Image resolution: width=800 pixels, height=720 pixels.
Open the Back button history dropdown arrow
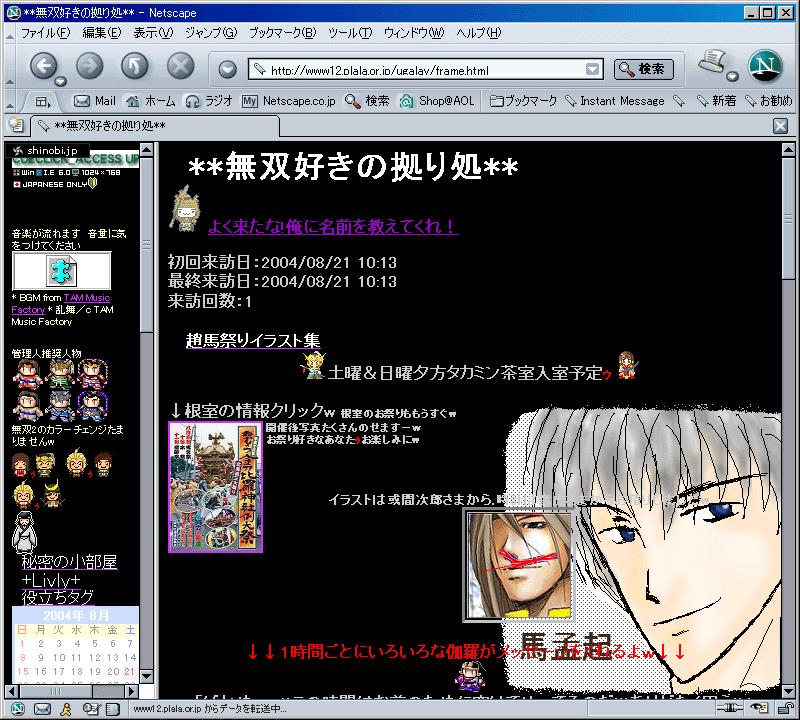click(x=60, y=81)
